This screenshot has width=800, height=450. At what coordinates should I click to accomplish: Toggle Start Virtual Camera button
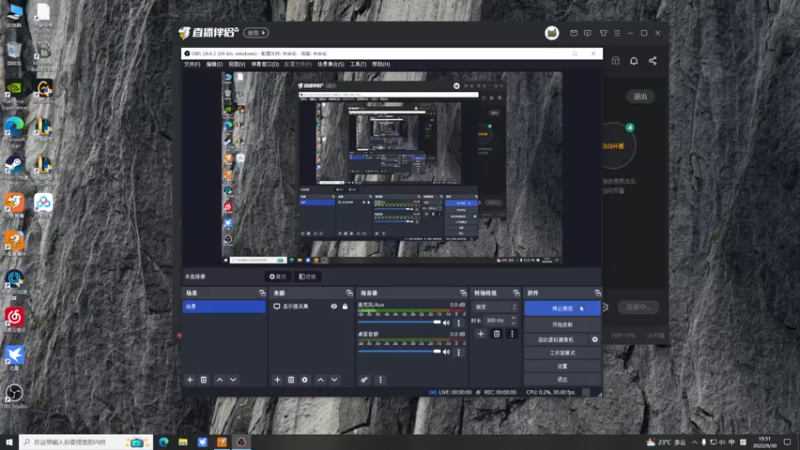pos(556,339)
